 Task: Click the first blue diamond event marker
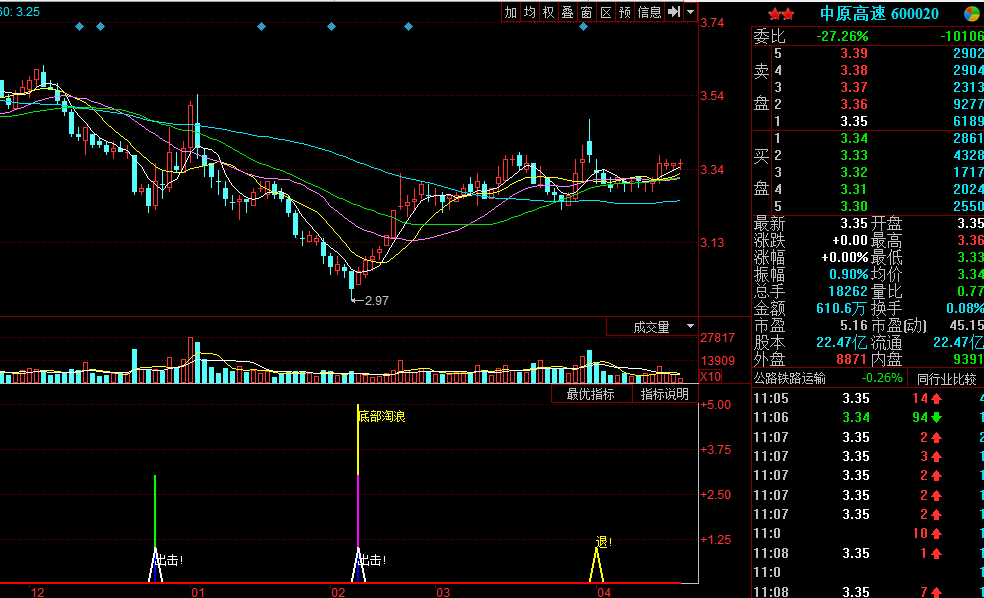80,27
